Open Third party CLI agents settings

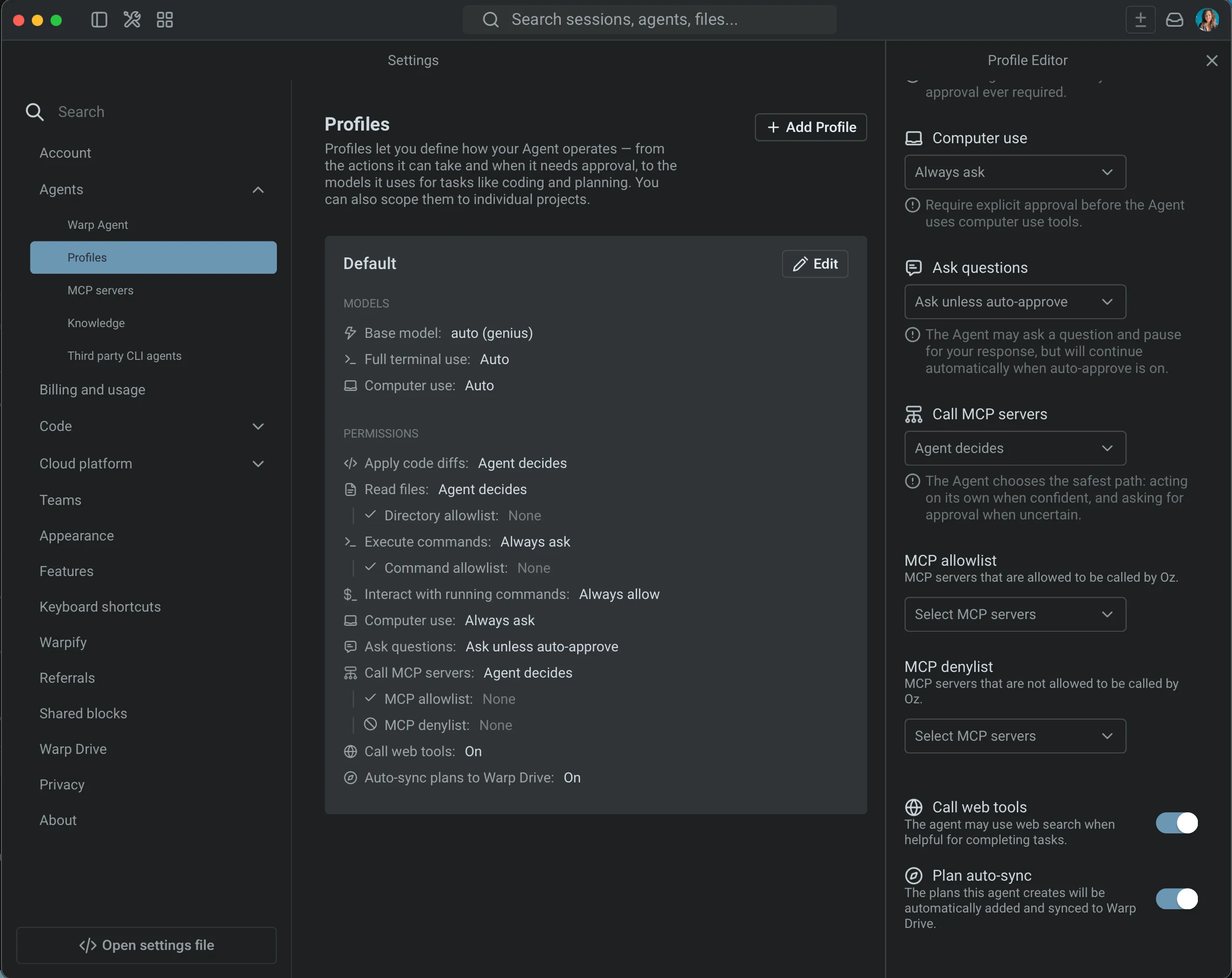pyautogui.click(x=124, y=356)
